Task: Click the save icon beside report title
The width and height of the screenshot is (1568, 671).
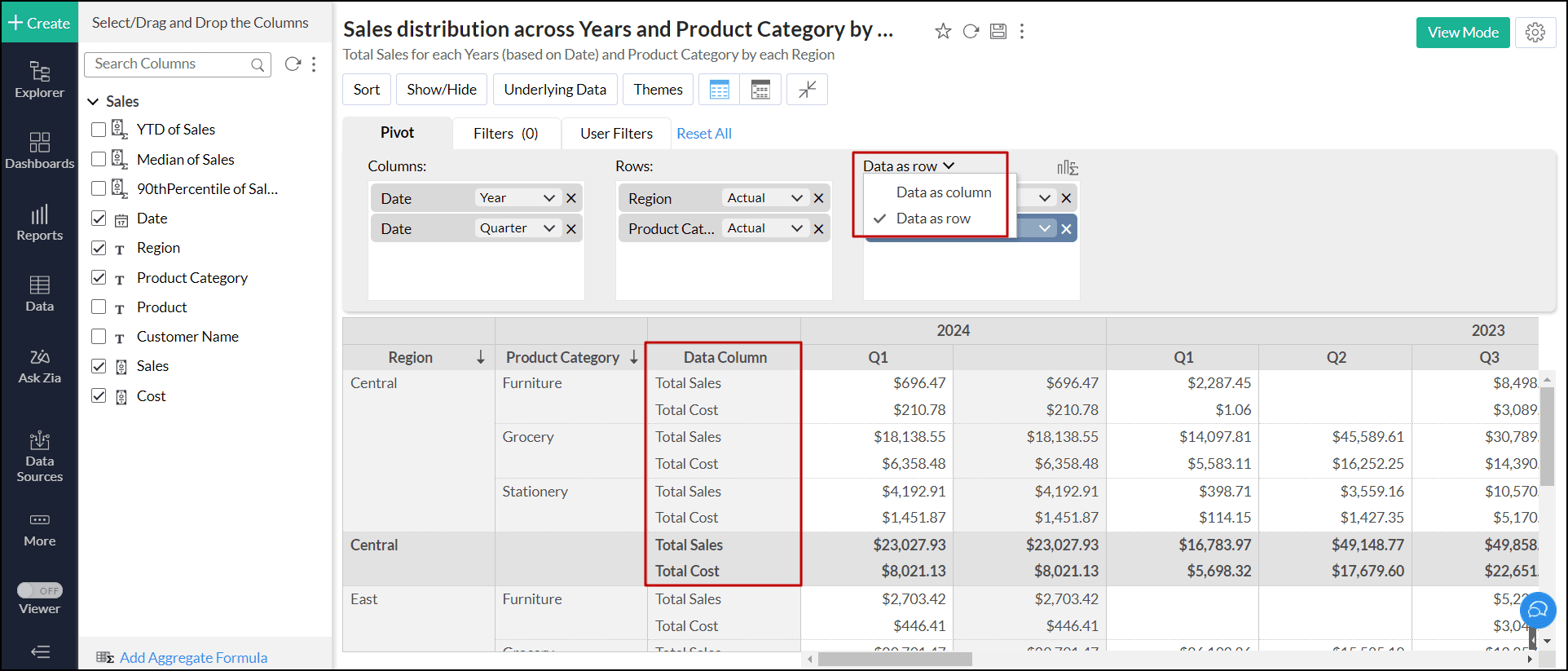Action: tap(998, 31)
